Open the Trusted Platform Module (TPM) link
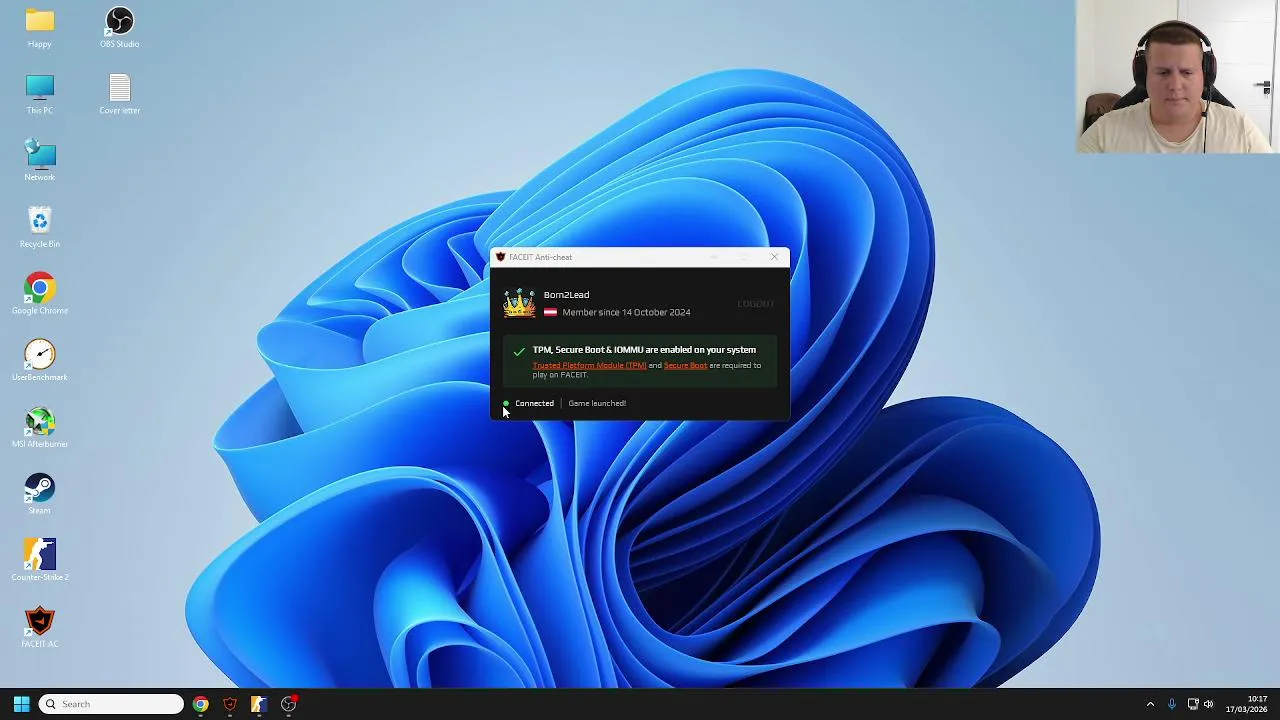The height and width of the screenshot is (720, 1280). (590, 365)
